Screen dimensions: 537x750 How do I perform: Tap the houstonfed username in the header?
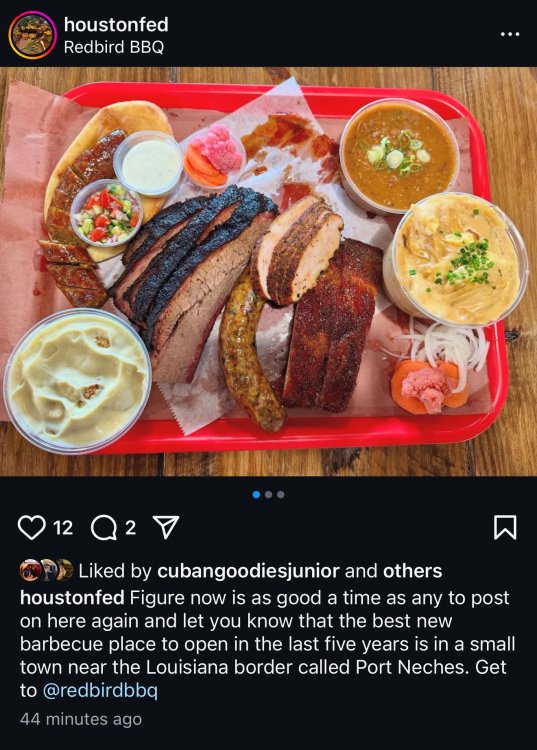pyautogui.click(x=116, y=24)
